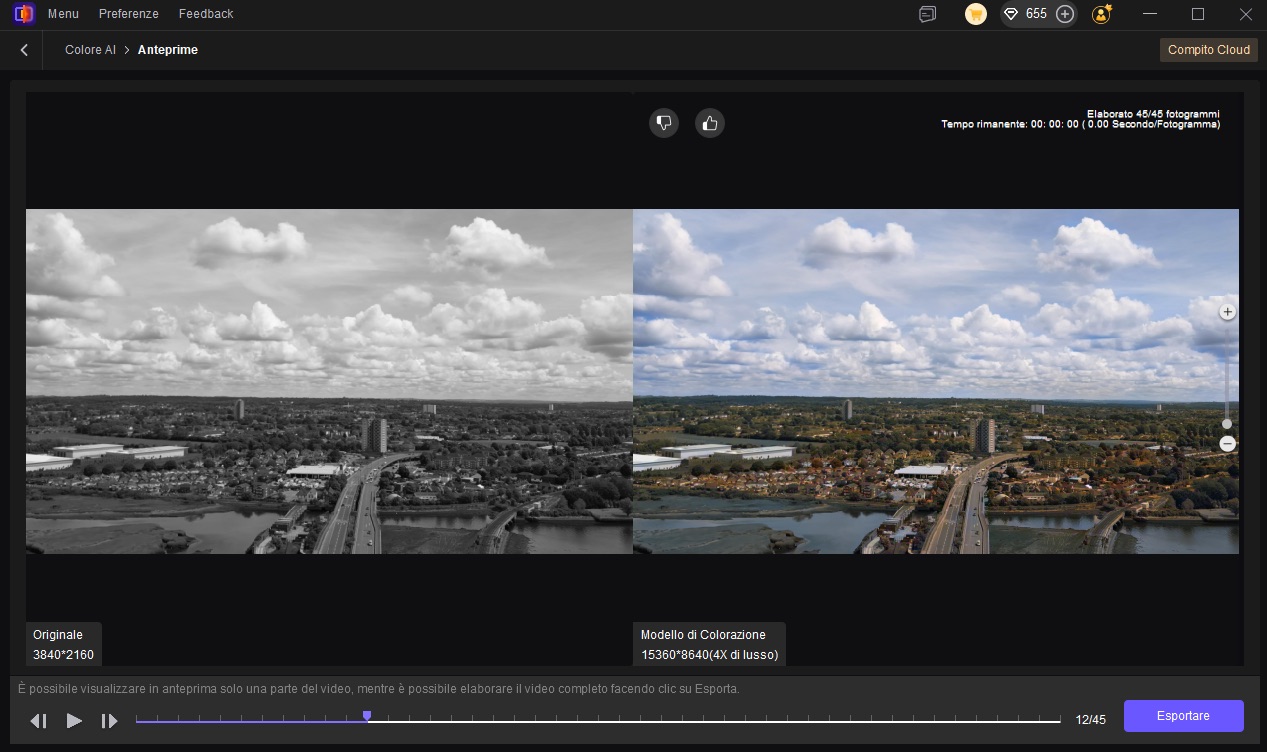Open the user account profile icon
This screenshot has height=752, width=1267.
click(1102, 14)
